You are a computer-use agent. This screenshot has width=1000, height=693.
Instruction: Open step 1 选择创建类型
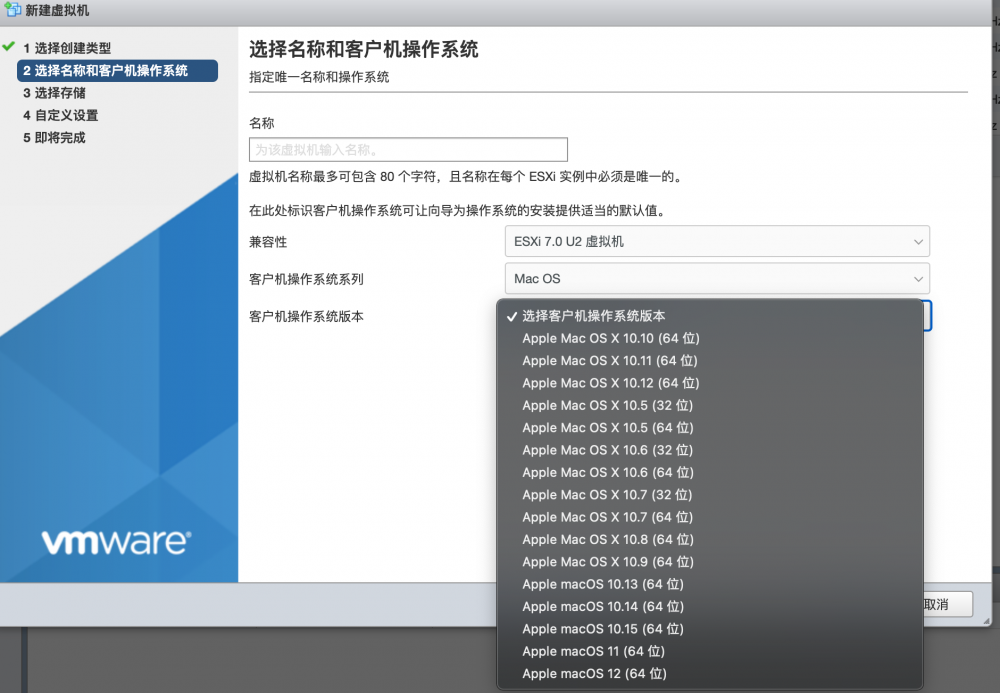pyautogui.click(x=67, y=48)
